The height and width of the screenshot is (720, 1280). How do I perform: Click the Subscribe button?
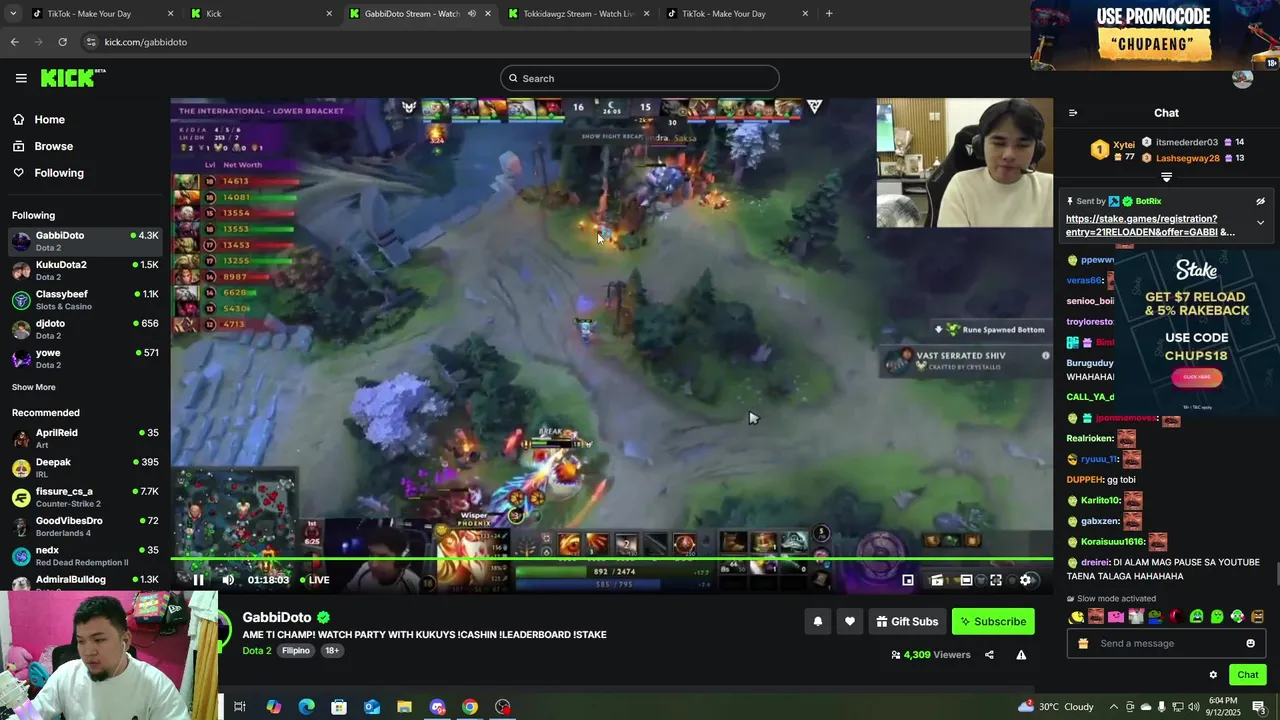click(x=993, y=621)
